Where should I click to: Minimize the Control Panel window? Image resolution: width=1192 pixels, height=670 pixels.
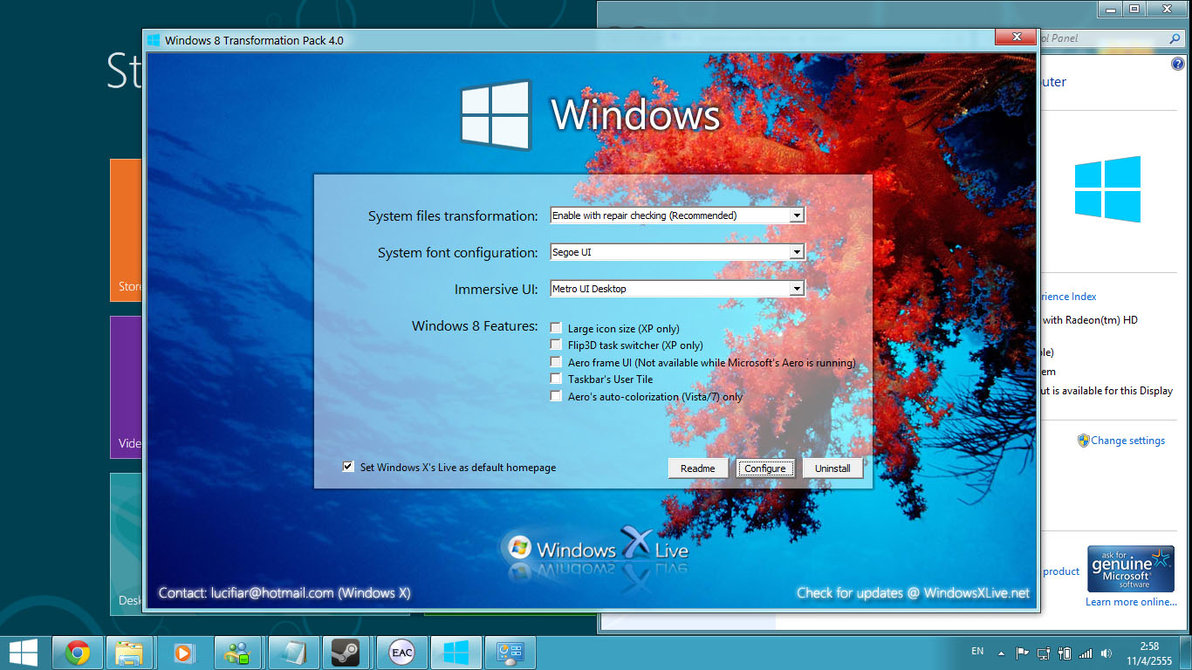pos(1111,9)
